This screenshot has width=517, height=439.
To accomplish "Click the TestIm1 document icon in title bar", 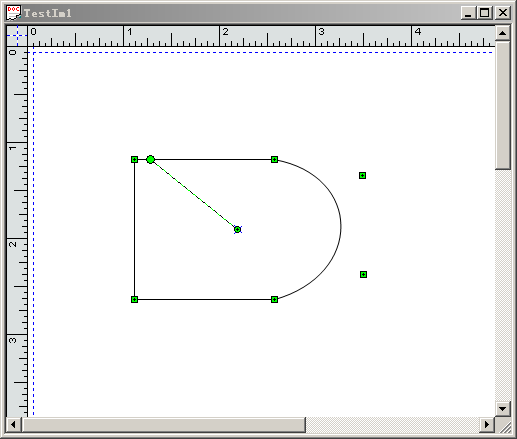I will pyautogui.click(x=13, y=13).
